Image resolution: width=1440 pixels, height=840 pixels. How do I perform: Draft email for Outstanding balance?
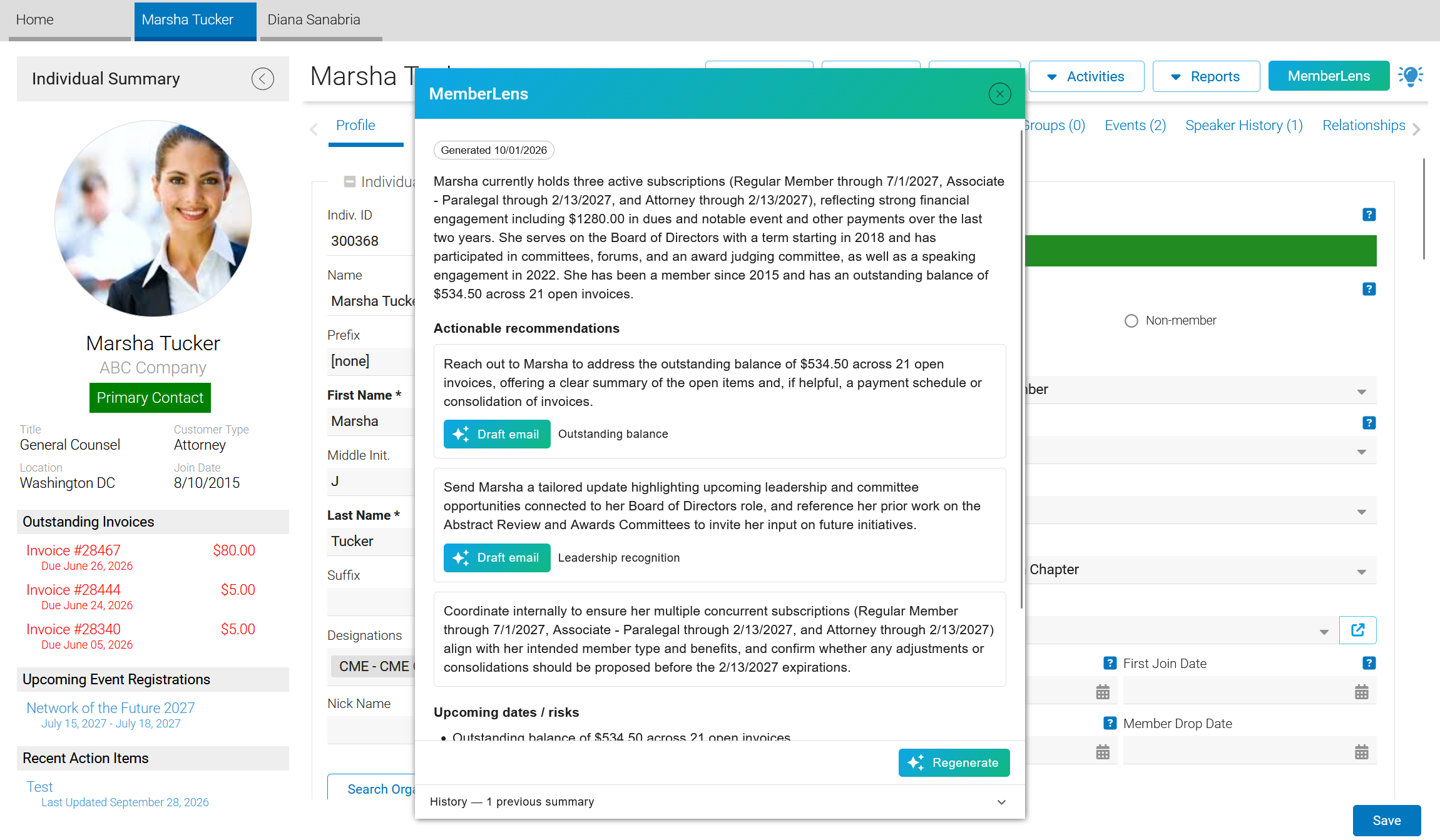(x=497, y=434)
